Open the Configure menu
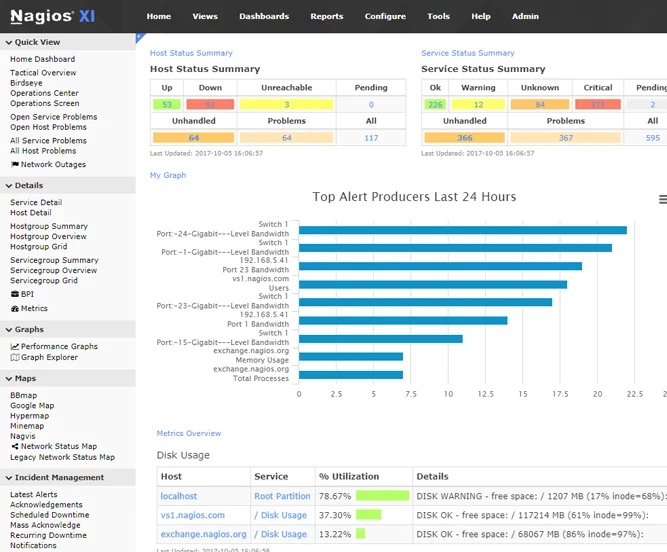 tap(385, 16)
